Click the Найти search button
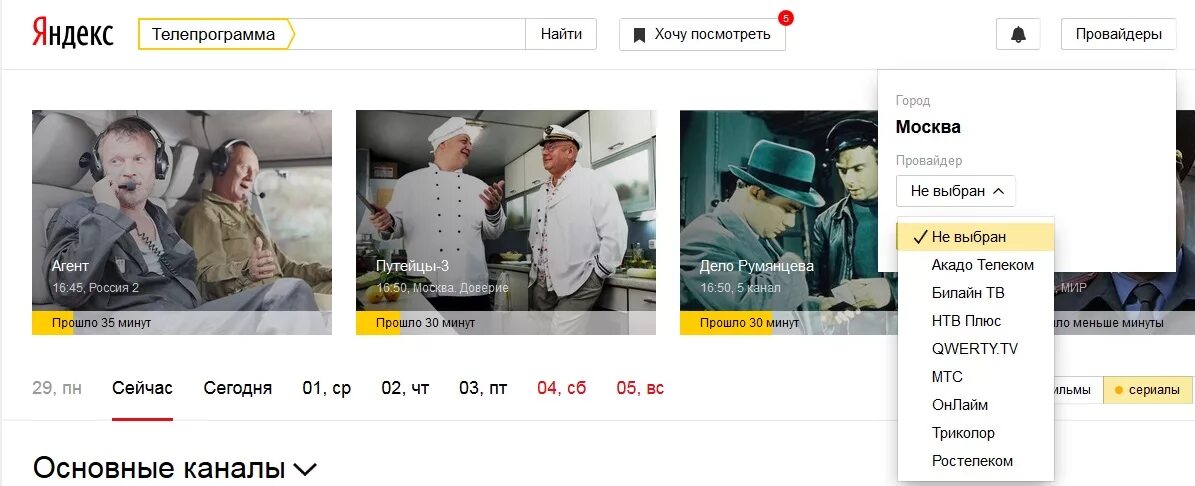Viewport: 1195px width, 486px height. coord(561,34)
